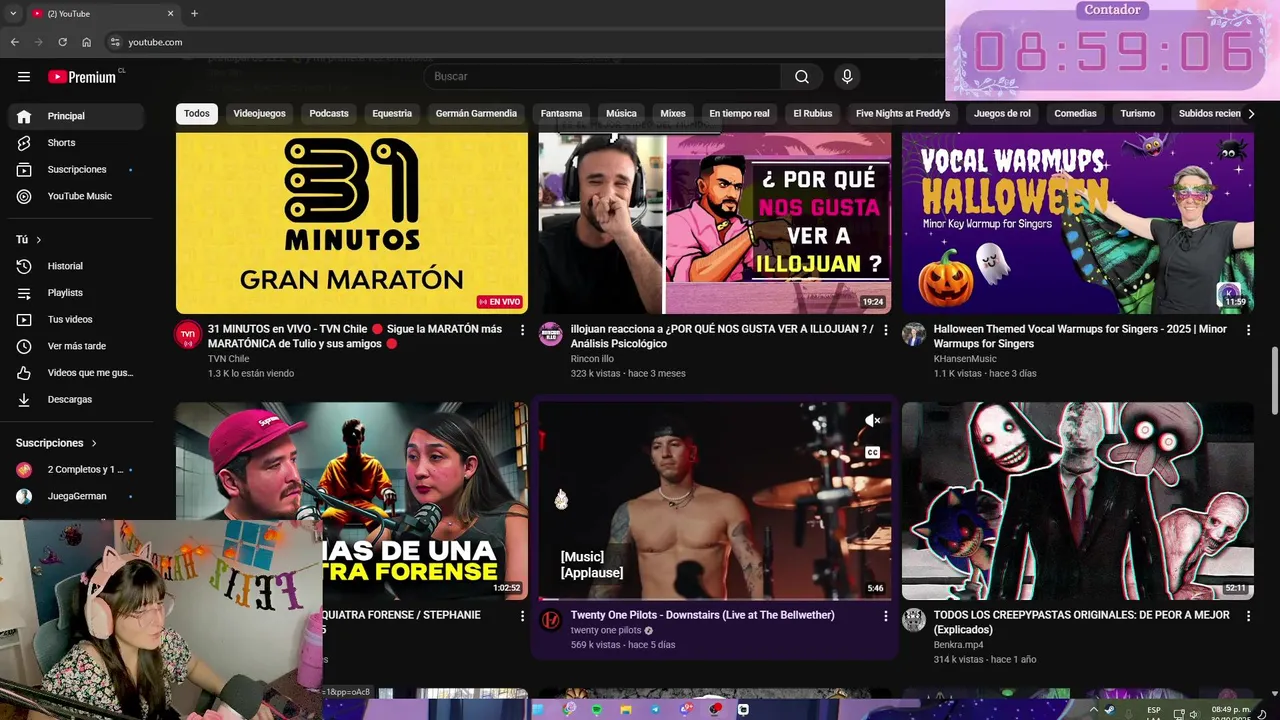The image size is (1280, 720).
Task: Open Historial in the sidebar
Action: point(77,266)
